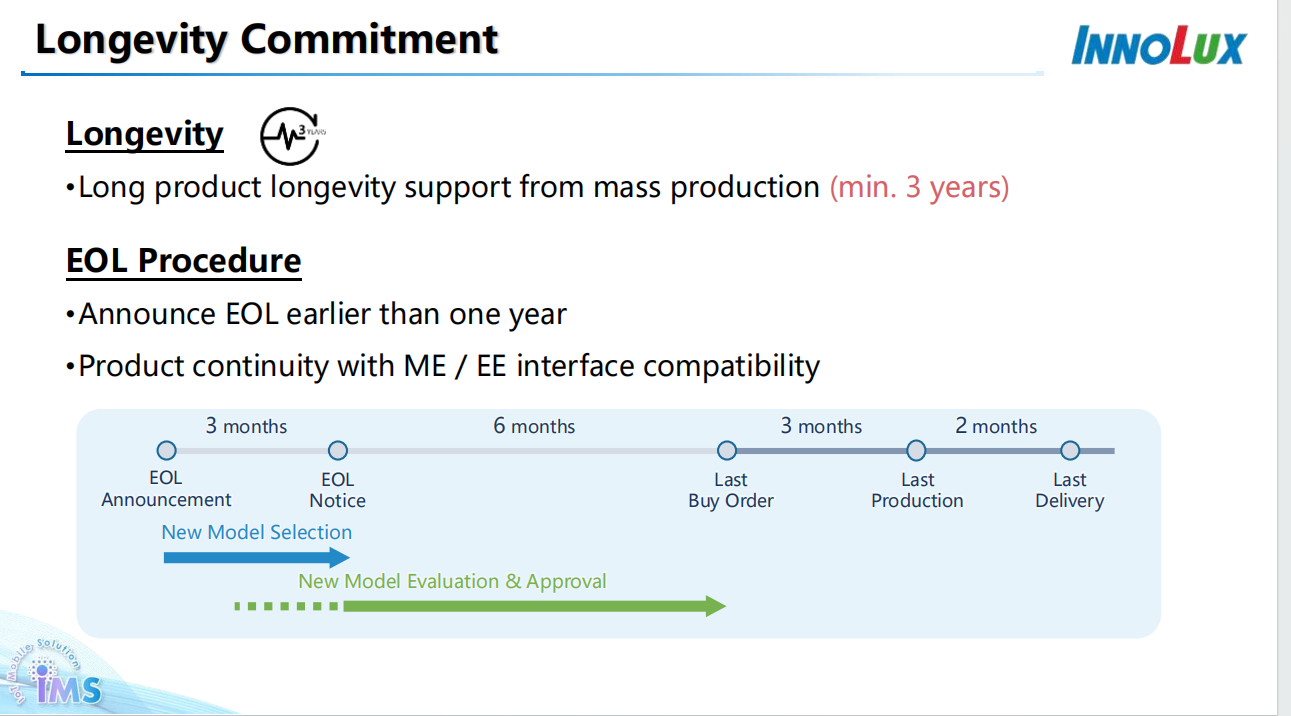The width and height of the screenshot is (1291, 716).
Task: Click the Longevity Commitment slide title
Action: 266,40
